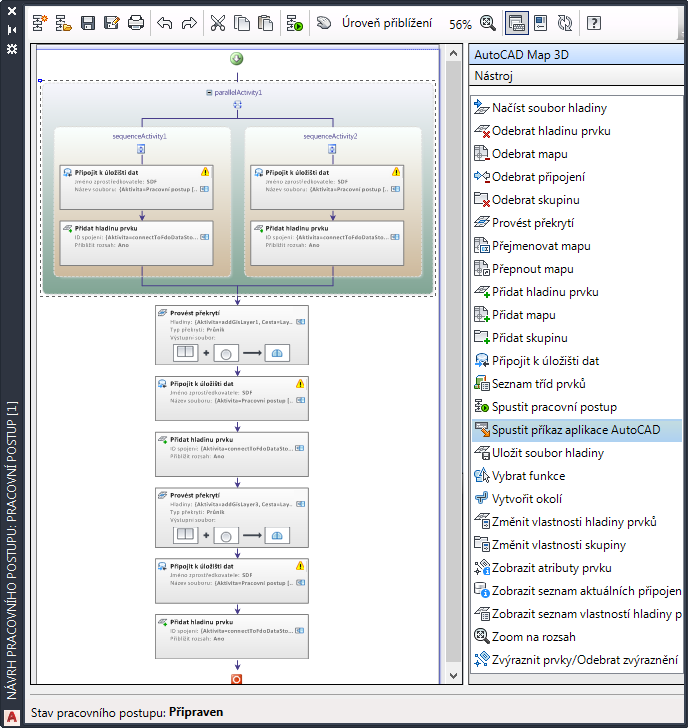Select the pan hand tool
Viewport: 688px width, 728px height.
[x=324, y=23]
